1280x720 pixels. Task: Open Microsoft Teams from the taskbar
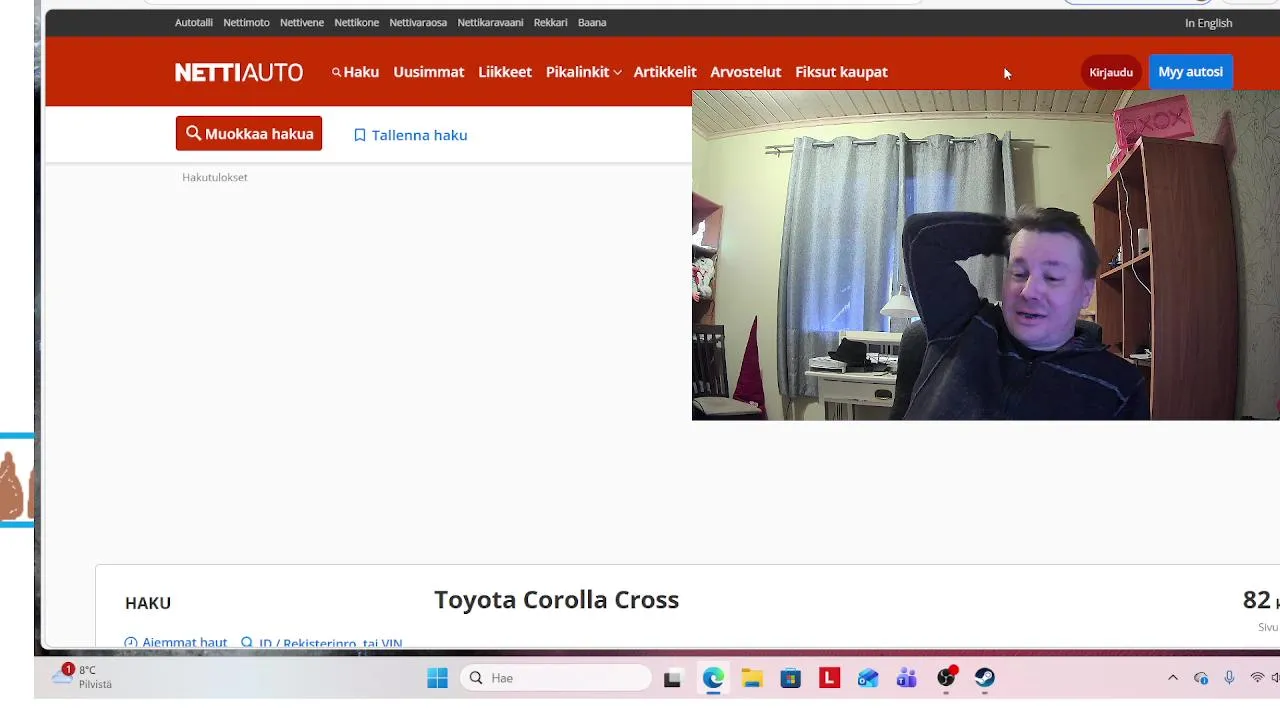907,678
